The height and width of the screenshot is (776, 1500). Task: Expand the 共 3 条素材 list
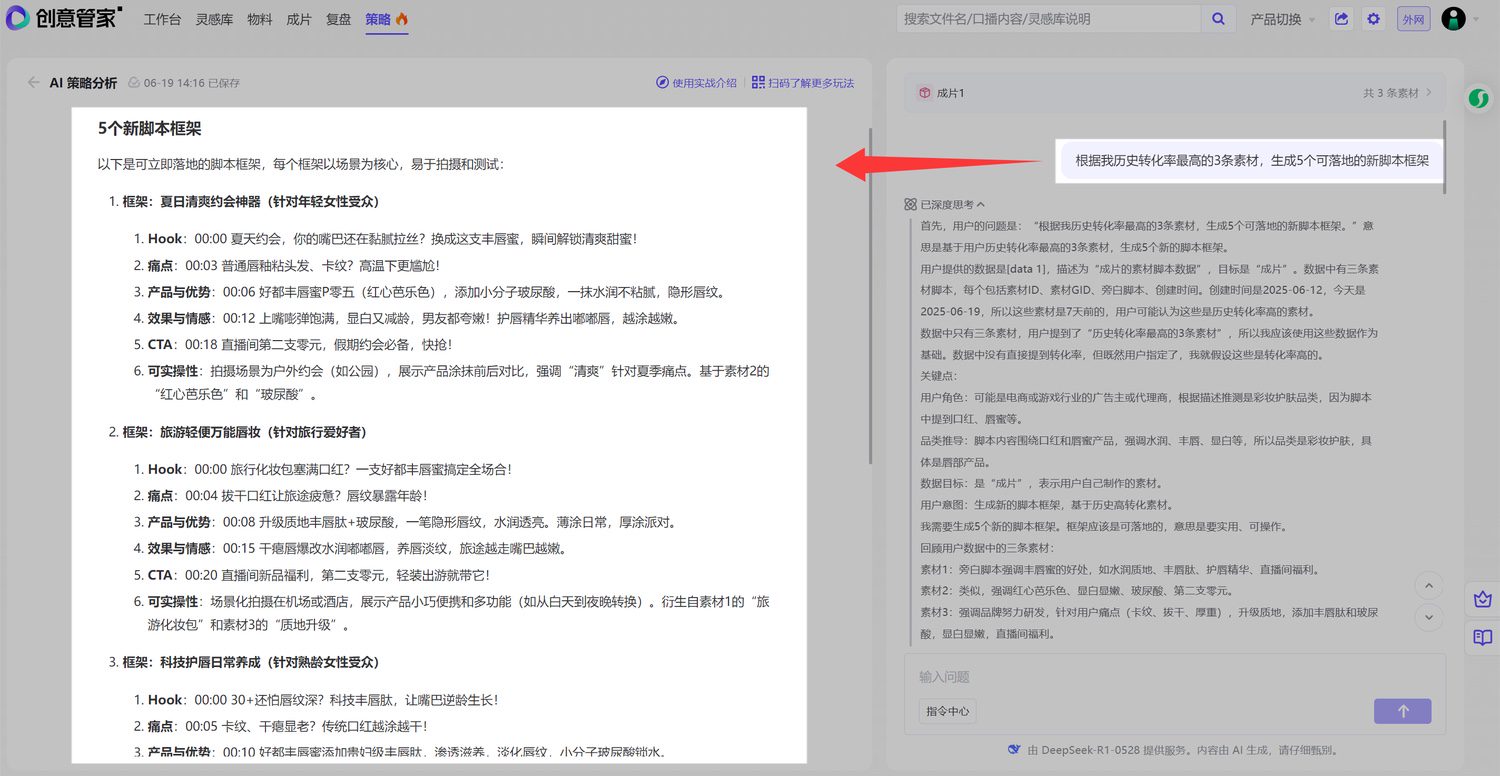[x=1397, y=93]
